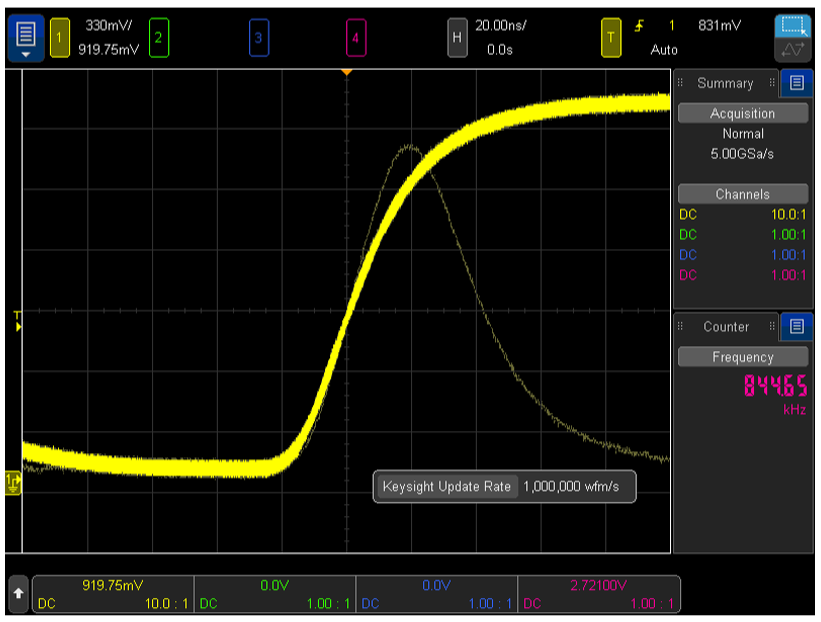Viewport: 821px width, 622px height.
Task: Click the yellow DC 10.0:1 summary row
Action: click(742, 215)
